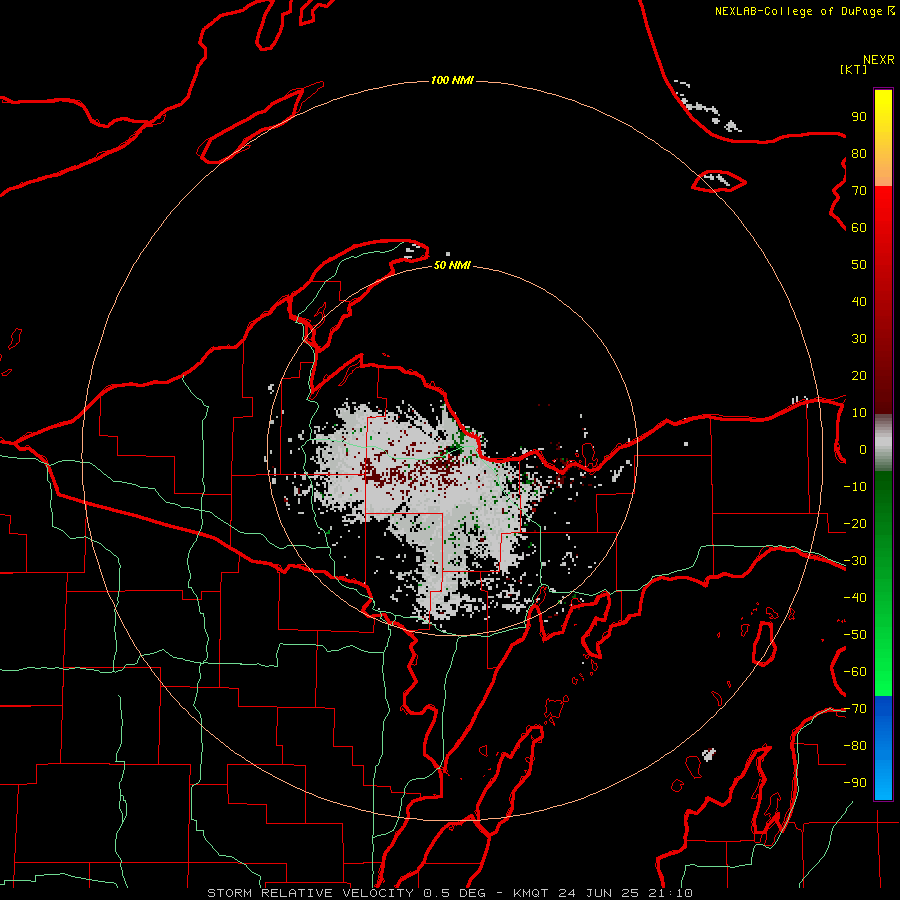This screenshot has width=900, height=900.
Task: Click the bright green segment of the color bar
Action: coord(883,584)
